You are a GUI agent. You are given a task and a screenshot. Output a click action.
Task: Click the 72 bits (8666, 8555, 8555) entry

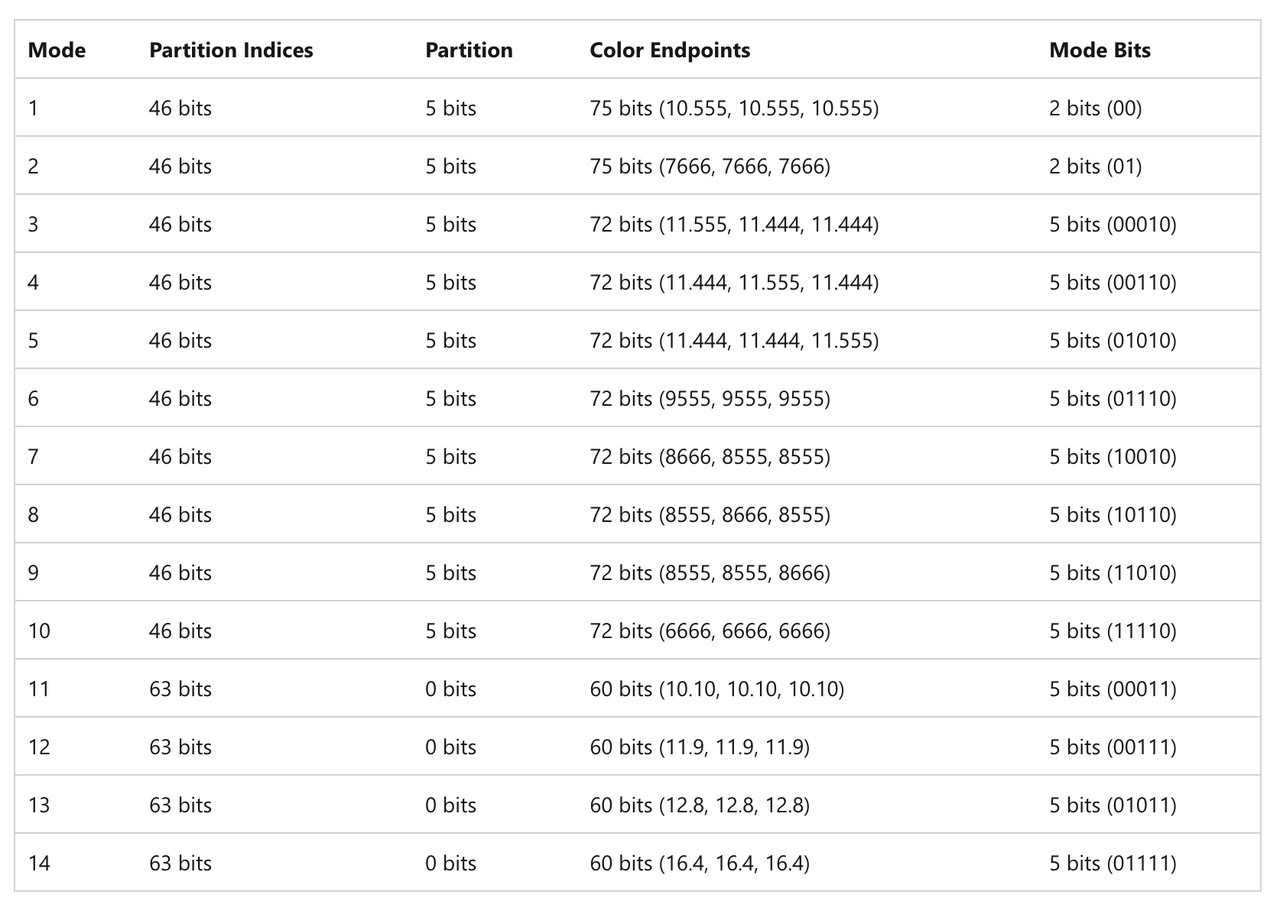(710, 456)
